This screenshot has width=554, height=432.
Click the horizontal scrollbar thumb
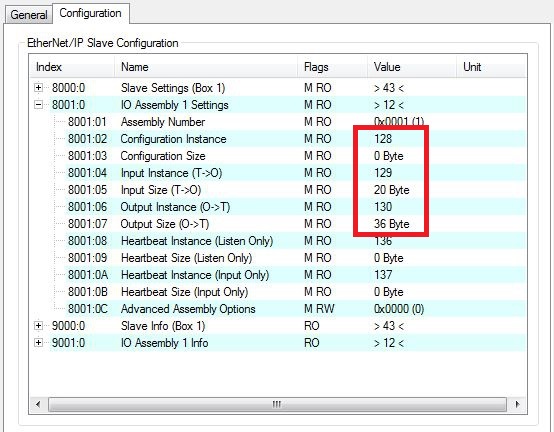(x=277, y=404)
